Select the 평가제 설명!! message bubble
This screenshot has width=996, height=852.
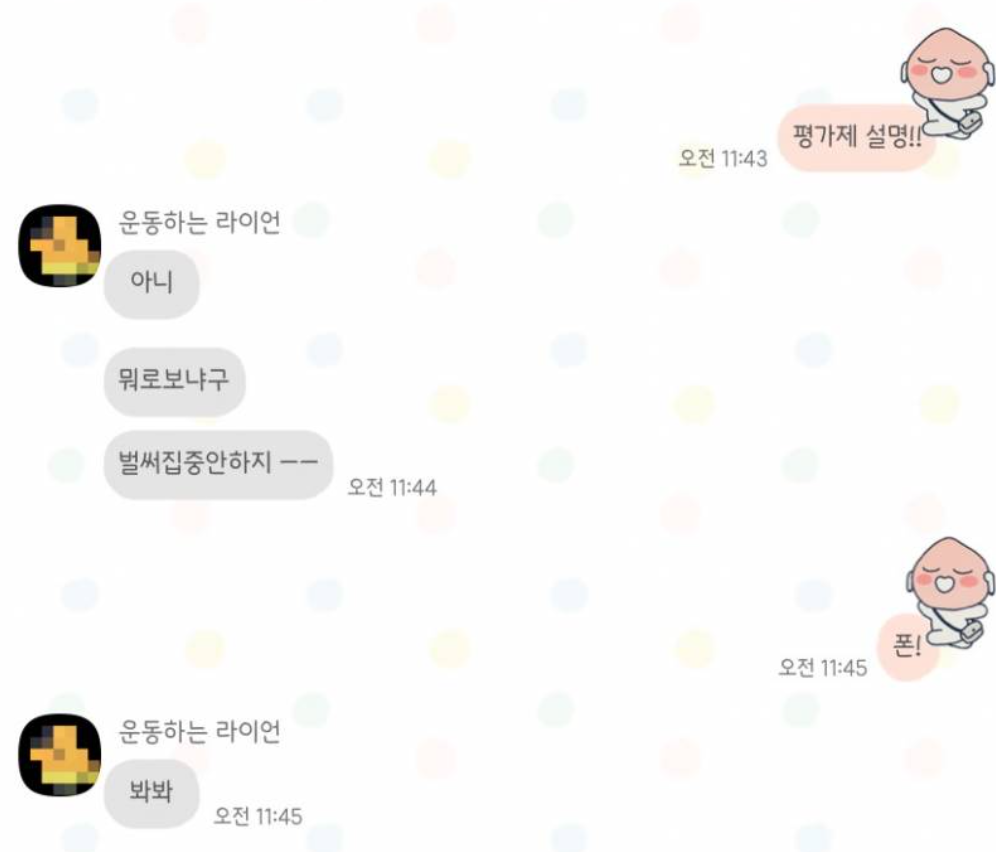(857, 138)
